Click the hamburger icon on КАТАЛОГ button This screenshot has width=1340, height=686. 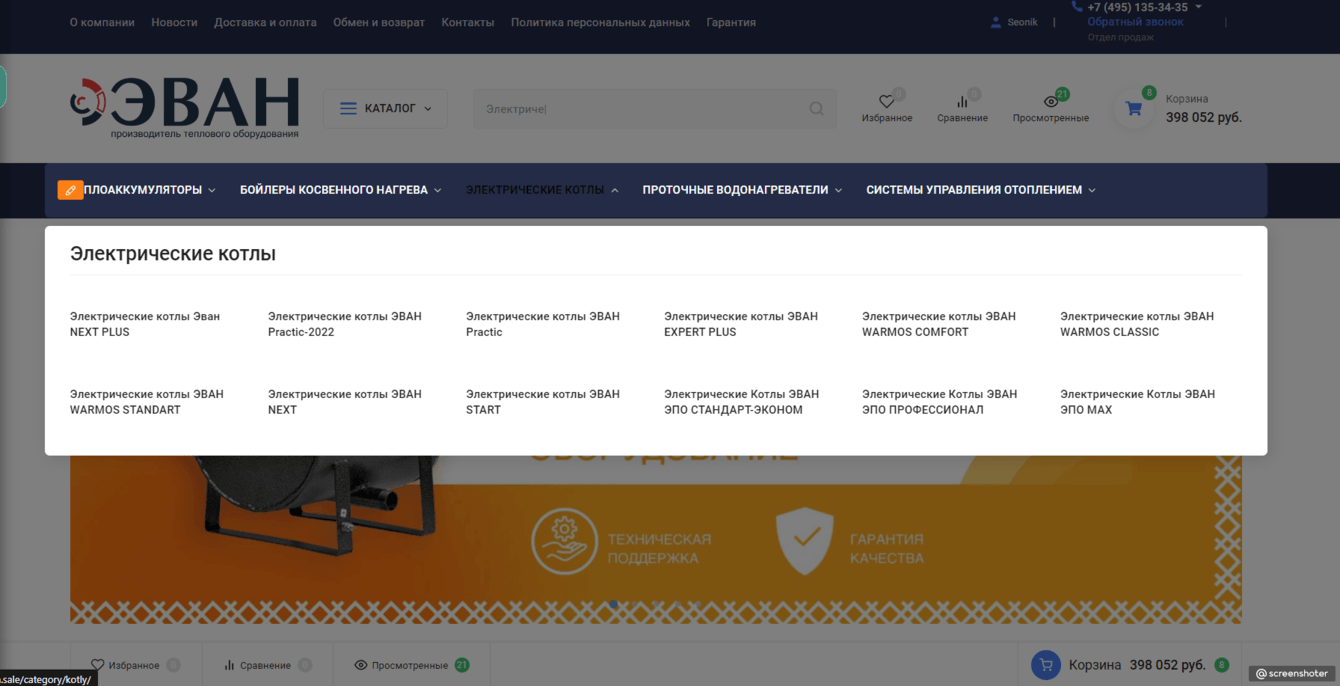click(x=348, y=108)
